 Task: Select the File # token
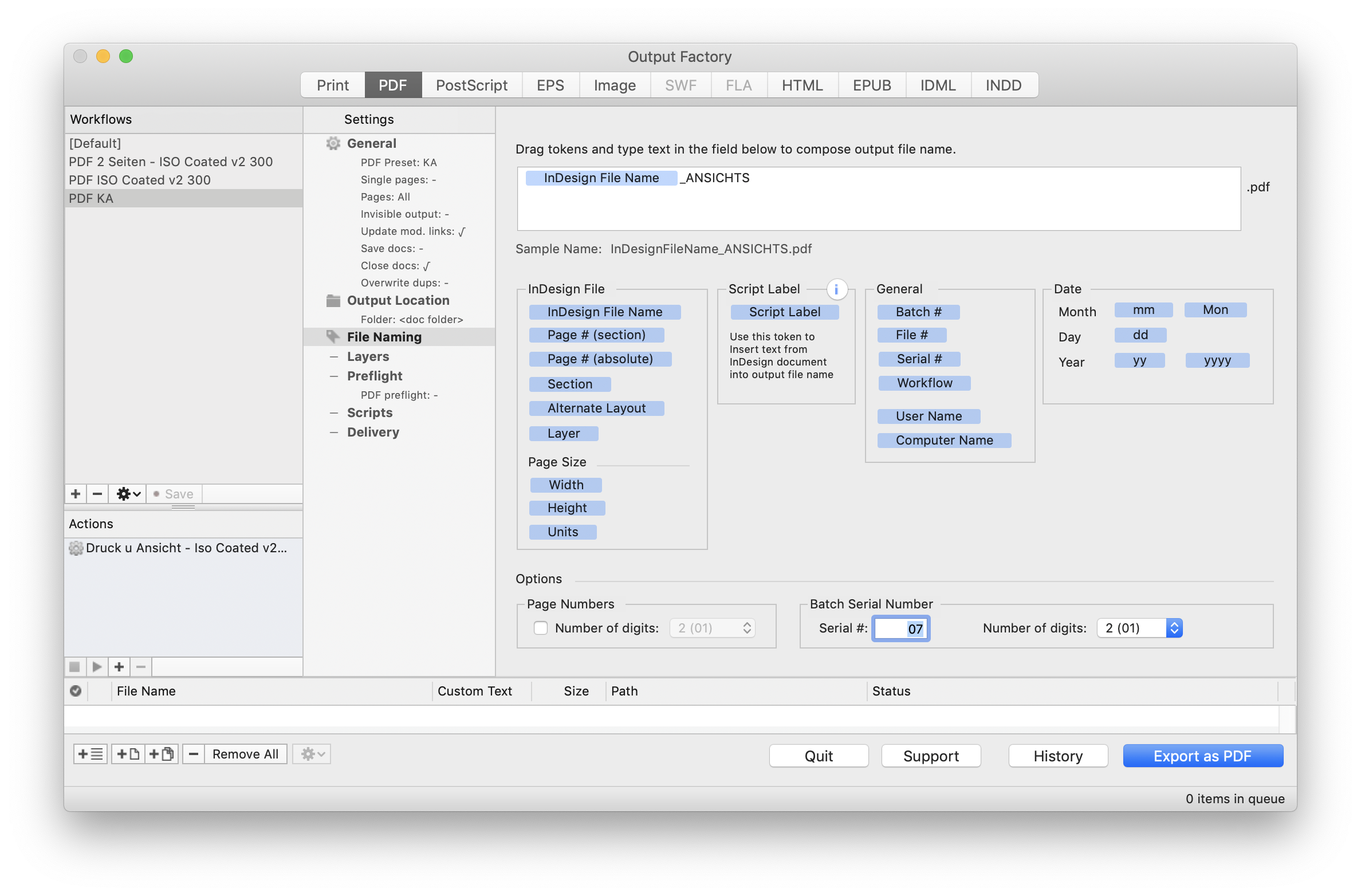pos(911,335)
